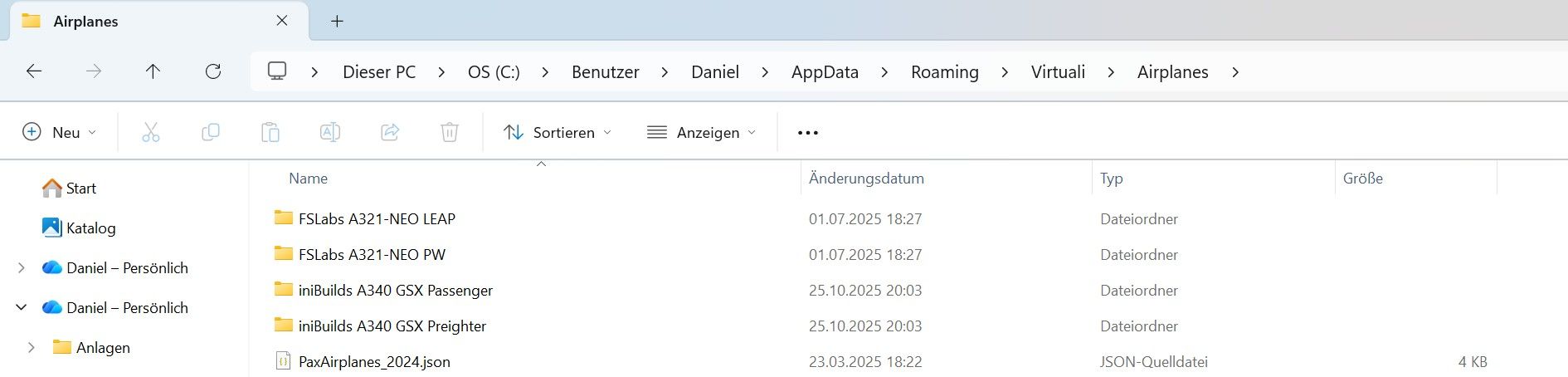Viewport: 1568px width, 377px height.
Task: Expand the Anlagen folder tree node
Action: (32, 347)
